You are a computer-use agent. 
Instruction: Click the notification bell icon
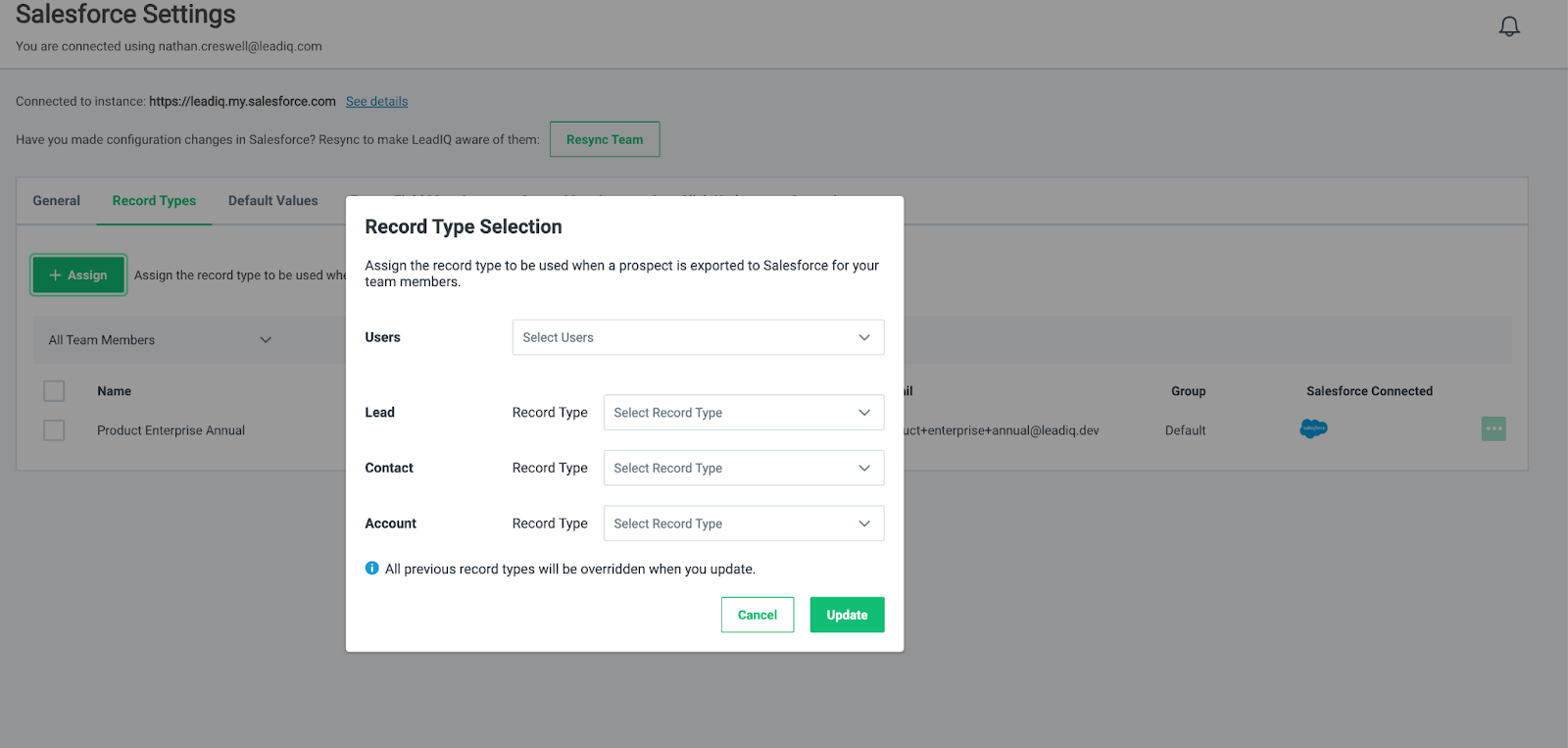point(1509,26)
